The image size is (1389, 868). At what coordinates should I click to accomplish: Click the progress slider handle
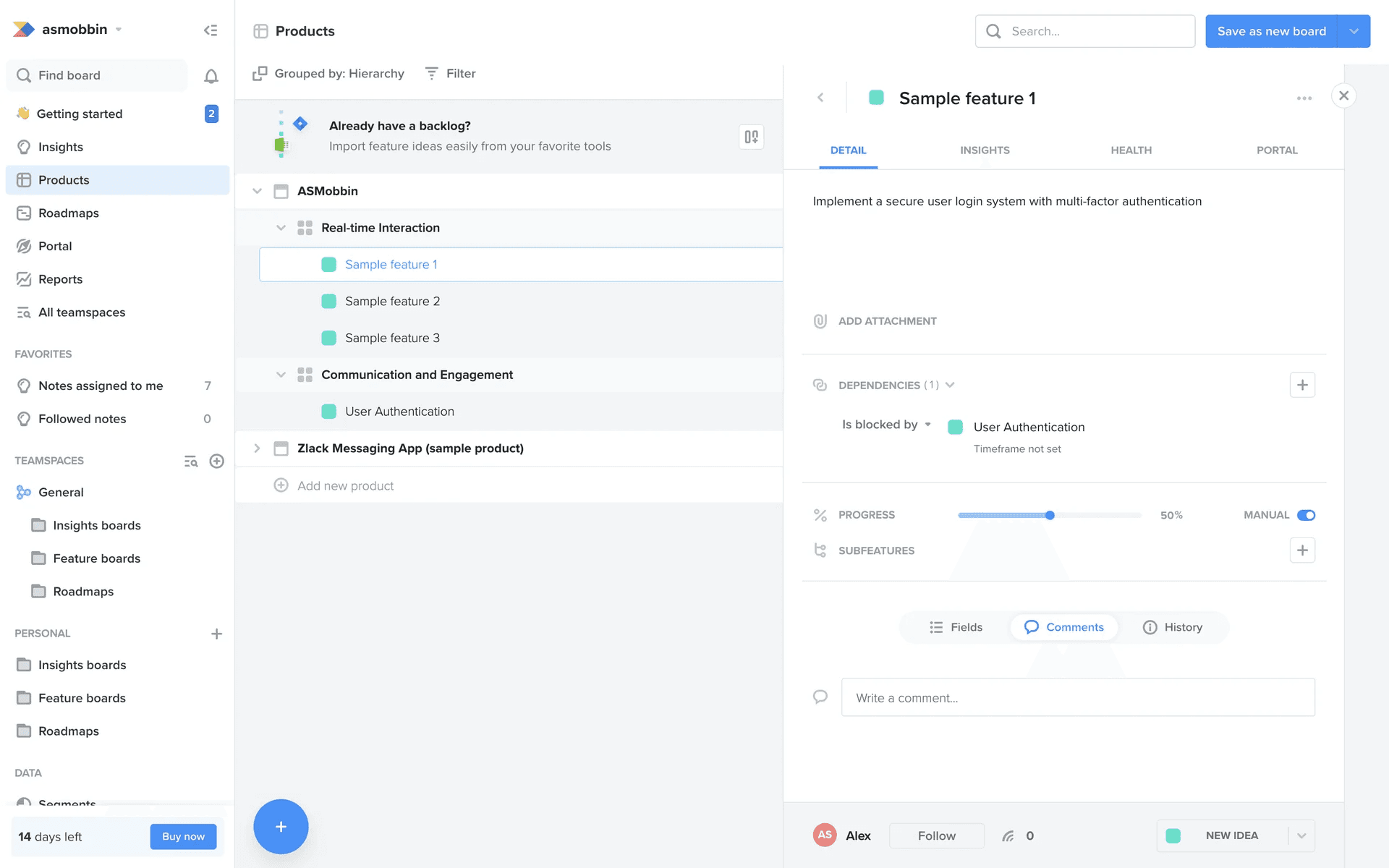click(1050, 515)
